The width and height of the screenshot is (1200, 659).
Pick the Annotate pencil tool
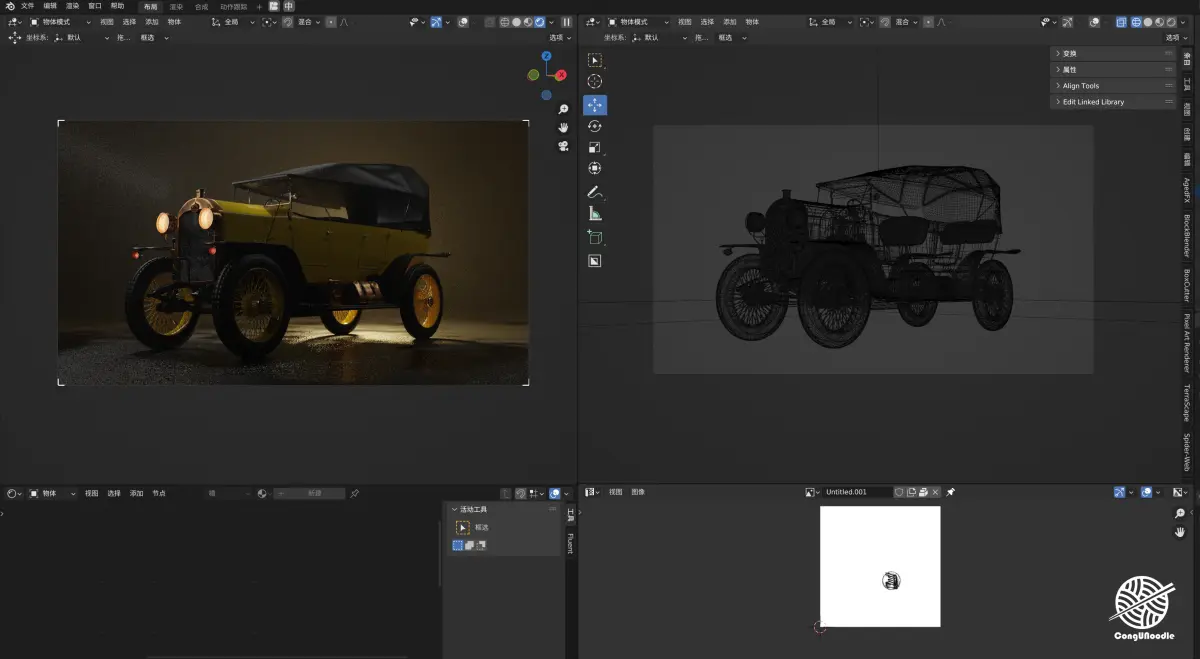pyautogui.click(x=595, y=192)
